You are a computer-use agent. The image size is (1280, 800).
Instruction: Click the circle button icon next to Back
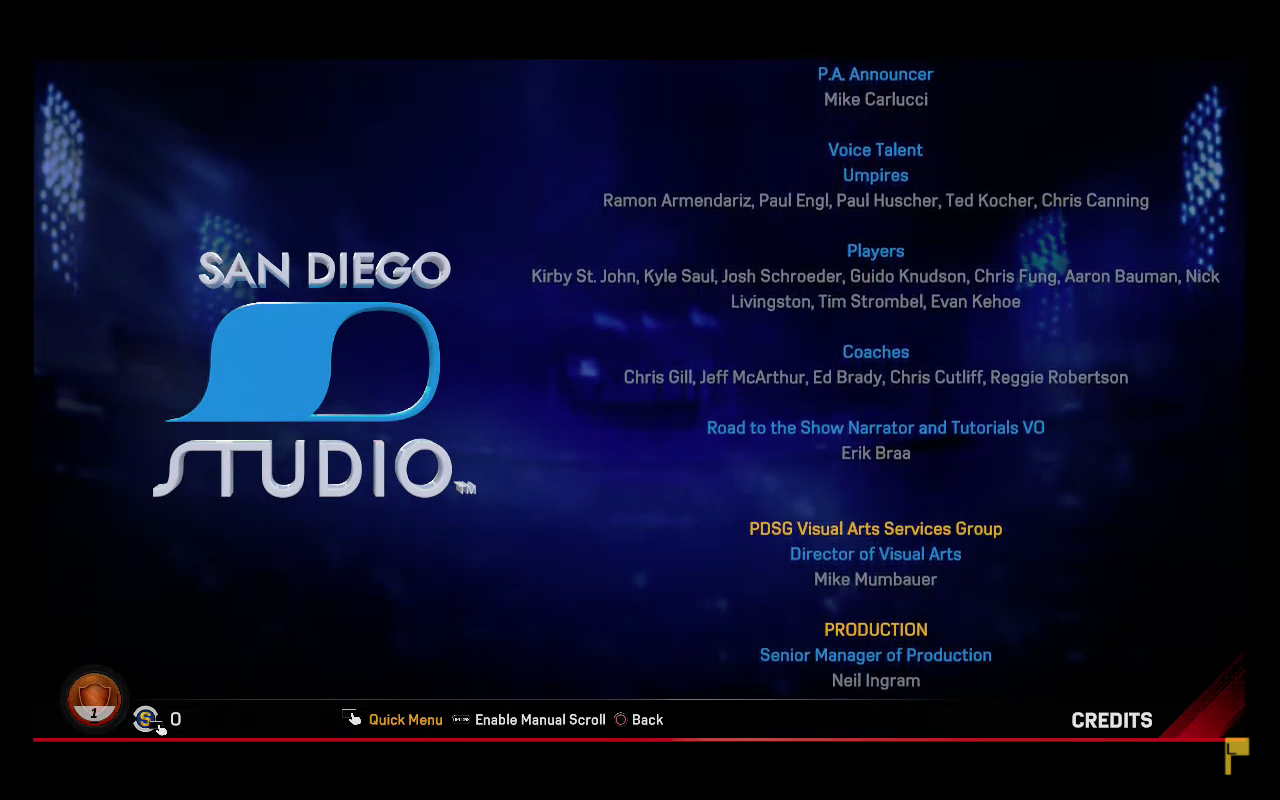tap(620, 720)
